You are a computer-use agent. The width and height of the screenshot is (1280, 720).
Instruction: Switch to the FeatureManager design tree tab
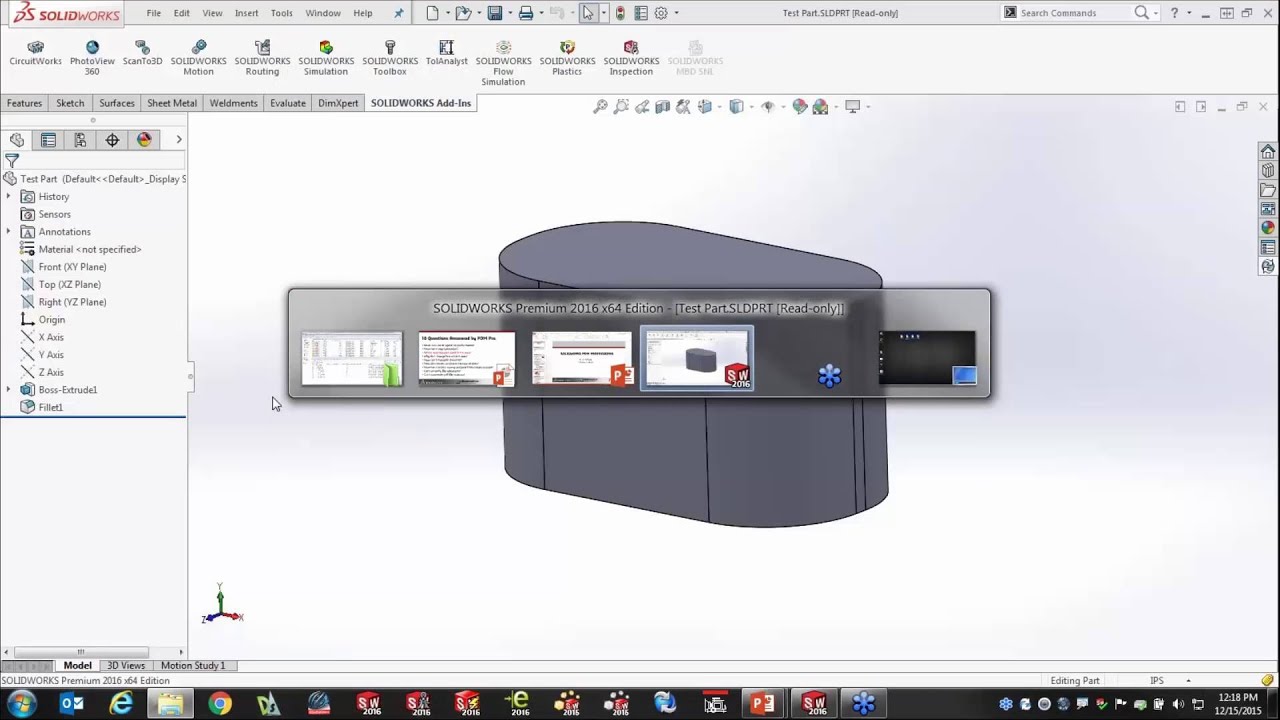[x=17, y=140]
